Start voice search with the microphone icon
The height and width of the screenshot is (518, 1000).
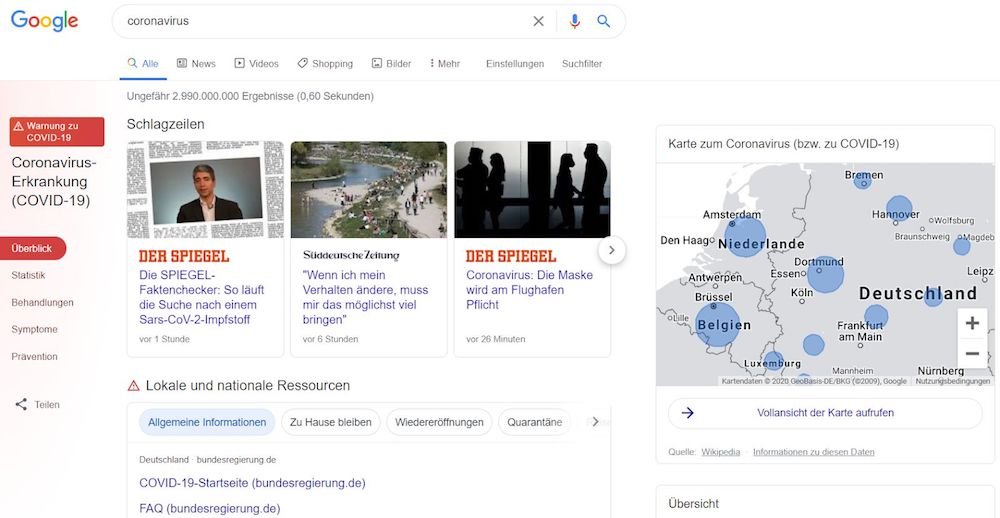[x=575, y=21]
